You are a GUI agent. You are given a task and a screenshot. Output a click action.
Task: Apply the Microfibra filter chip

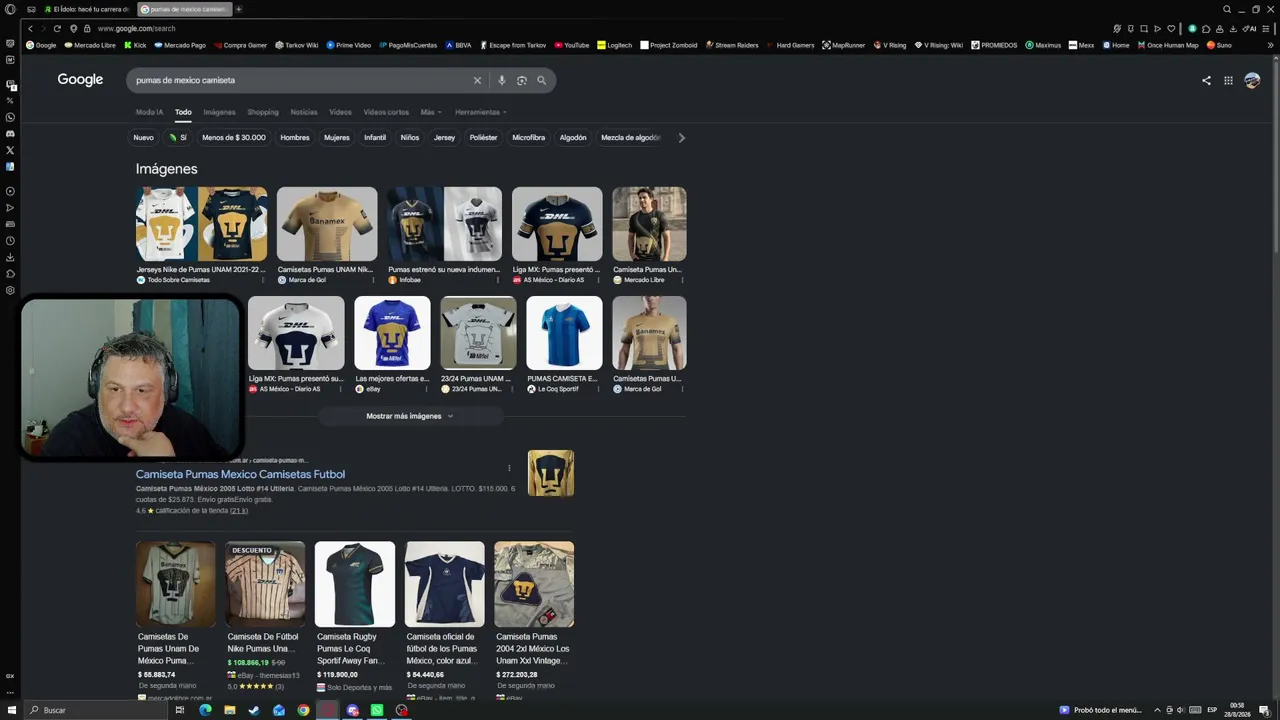[529, 138]
